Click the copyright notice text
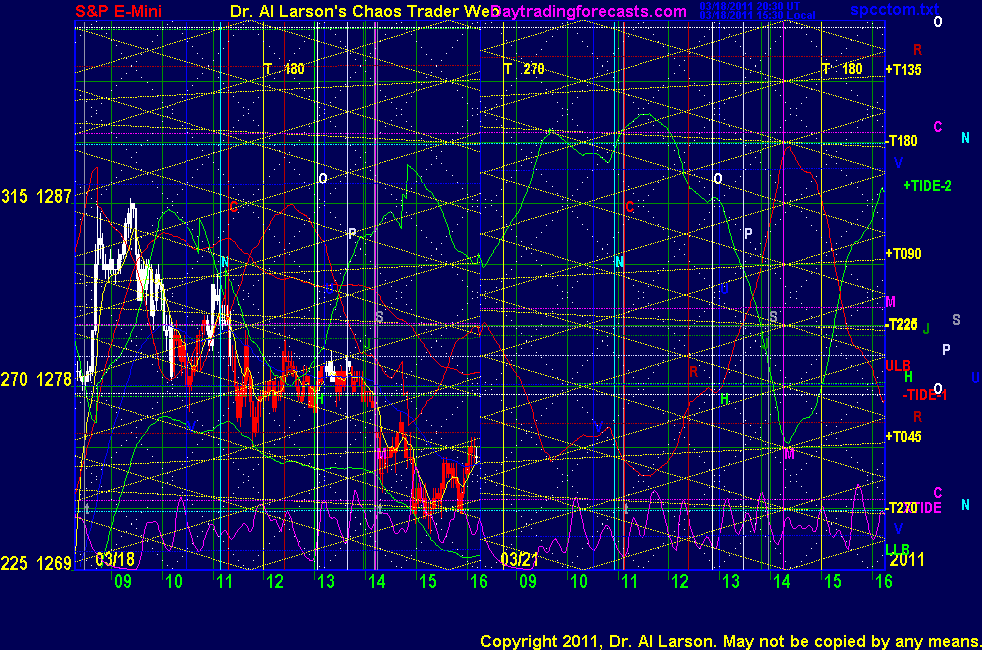Screen dimensions: 982x650 [730, 641]
